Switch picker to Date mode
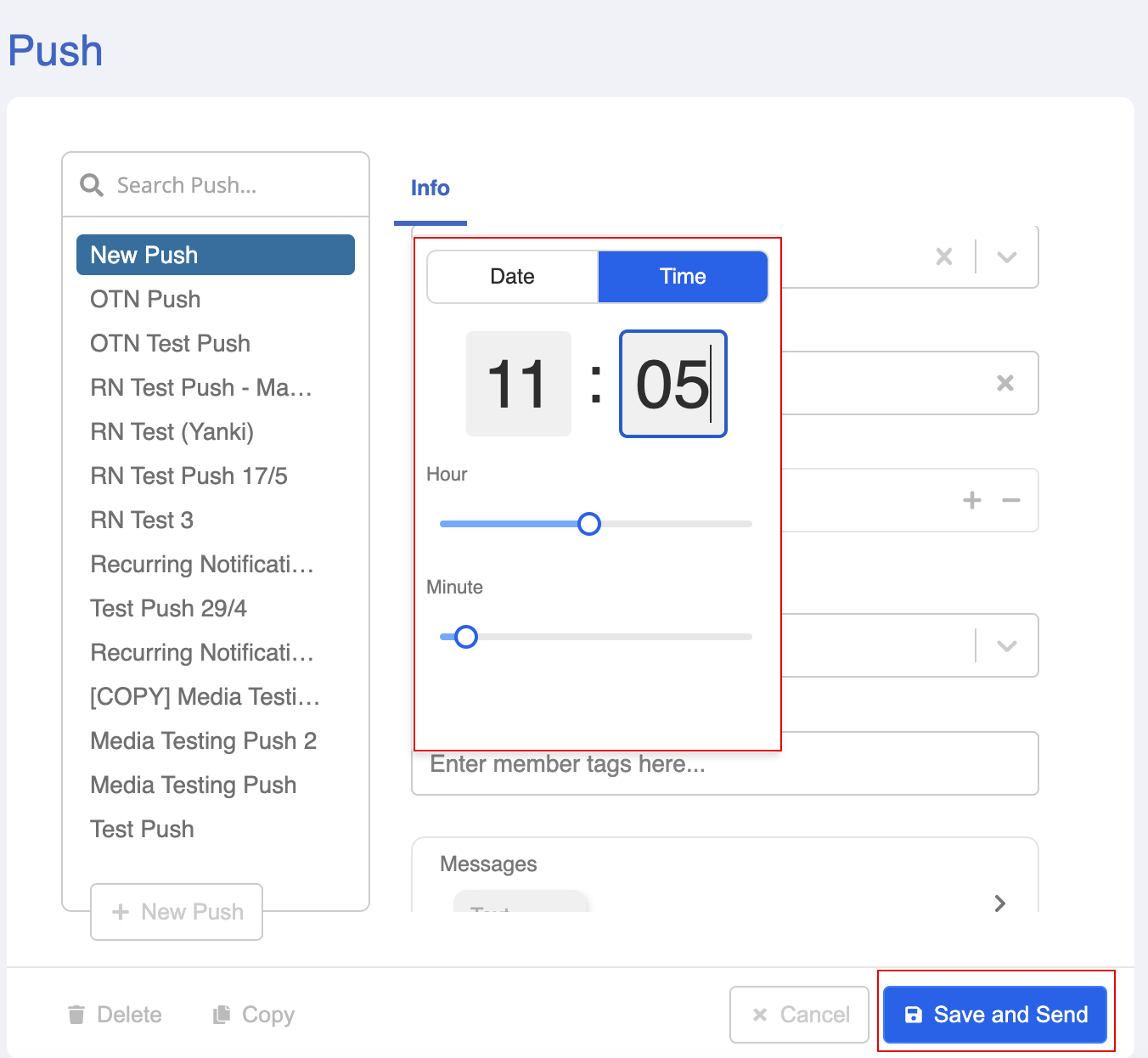 point(512,277)
